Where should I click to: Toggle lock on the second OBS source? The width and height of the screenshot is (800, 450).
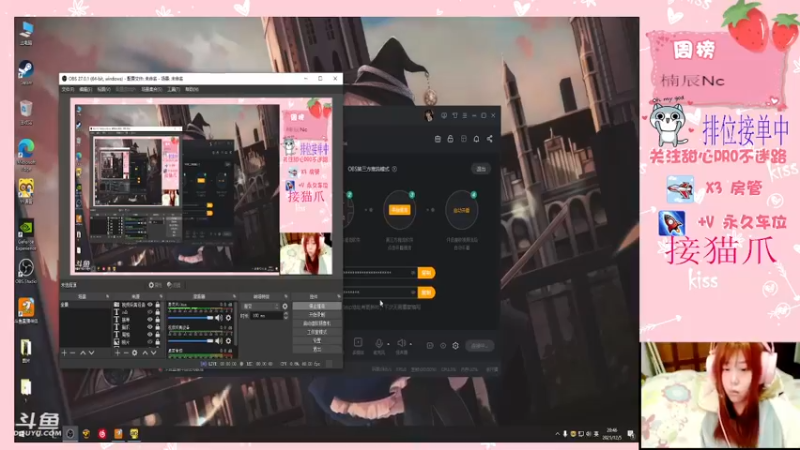click(x=157, y=312)
